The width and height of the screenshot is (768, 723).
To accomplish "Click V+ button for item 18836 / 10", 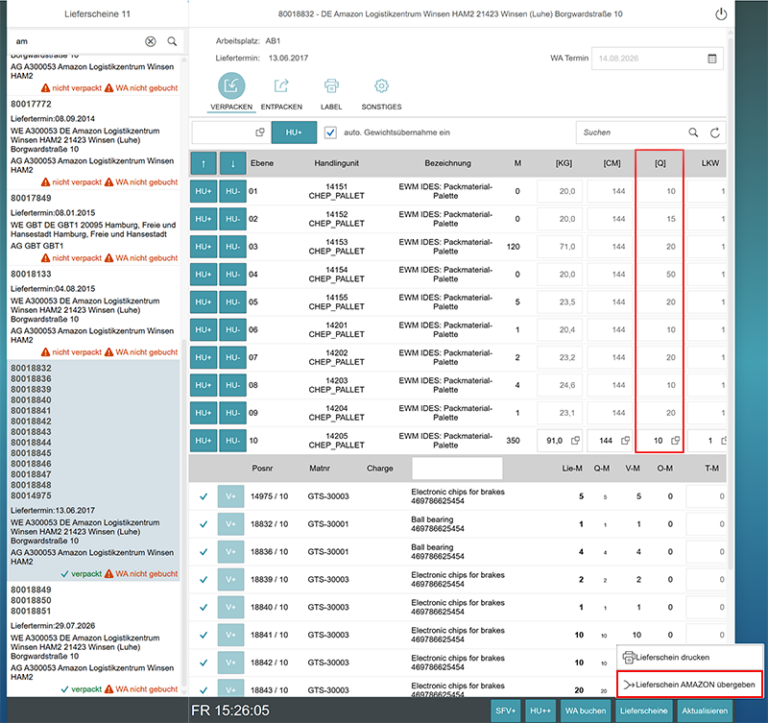I will [x=231, y=552].
